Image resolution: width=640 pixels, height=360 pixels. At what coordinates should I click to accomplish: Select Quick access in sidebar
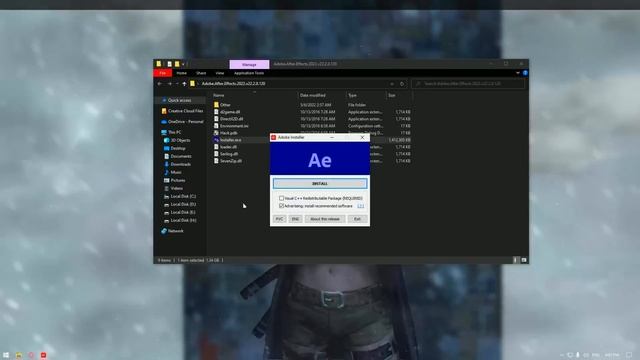179,100
